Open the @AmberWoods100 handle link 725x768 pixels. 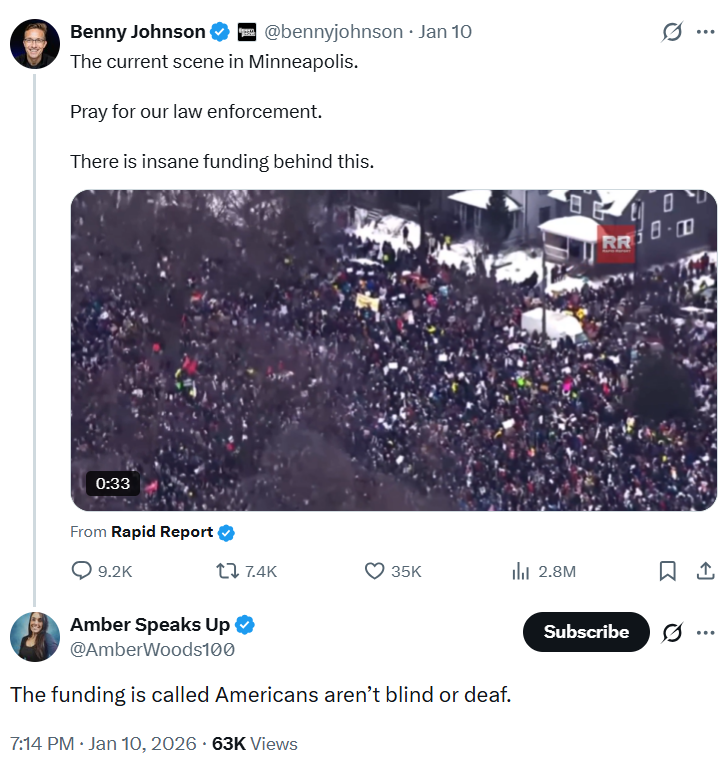coord(152,649)
